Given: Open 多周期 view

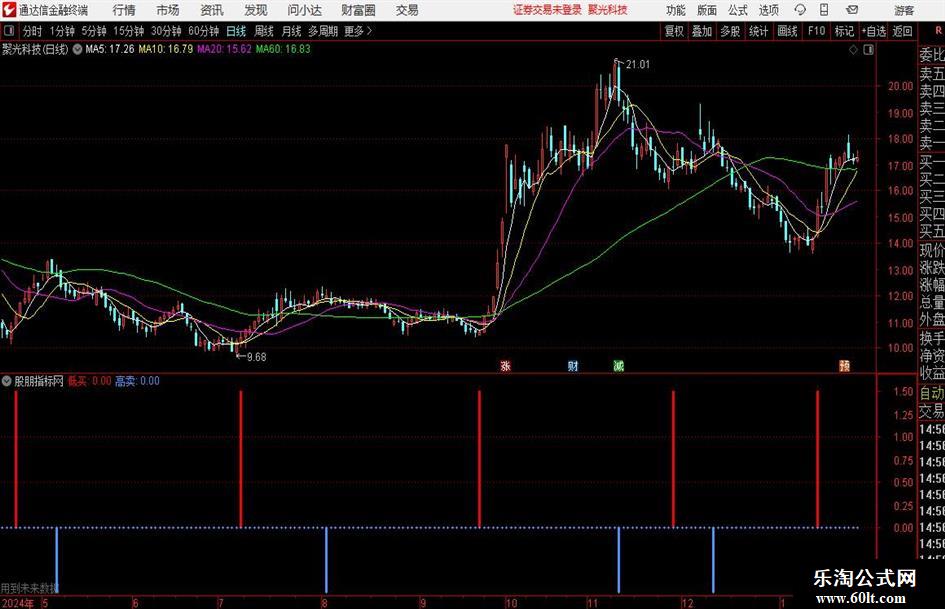Looking at the screenshot, I should (x=323, y=31).
